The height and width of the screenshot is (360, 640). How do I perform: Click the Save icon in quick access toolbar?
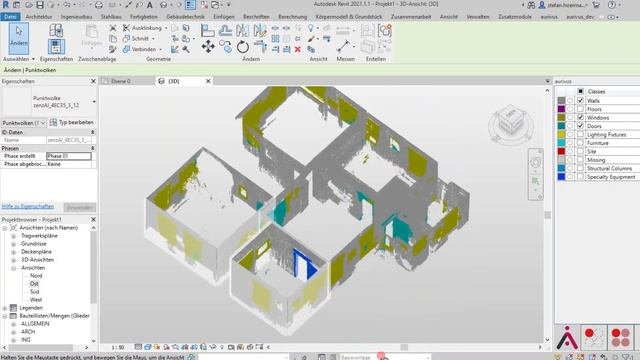40,5
